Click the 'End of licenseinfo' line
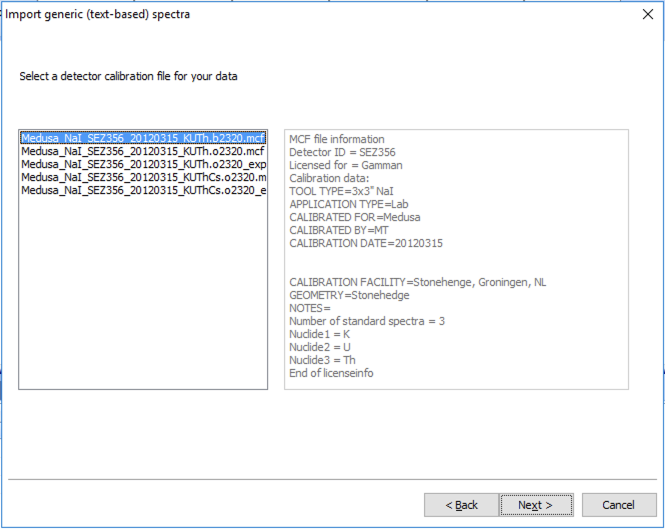Viewport: 665px width, 529px height. click(x=331, y=373)
